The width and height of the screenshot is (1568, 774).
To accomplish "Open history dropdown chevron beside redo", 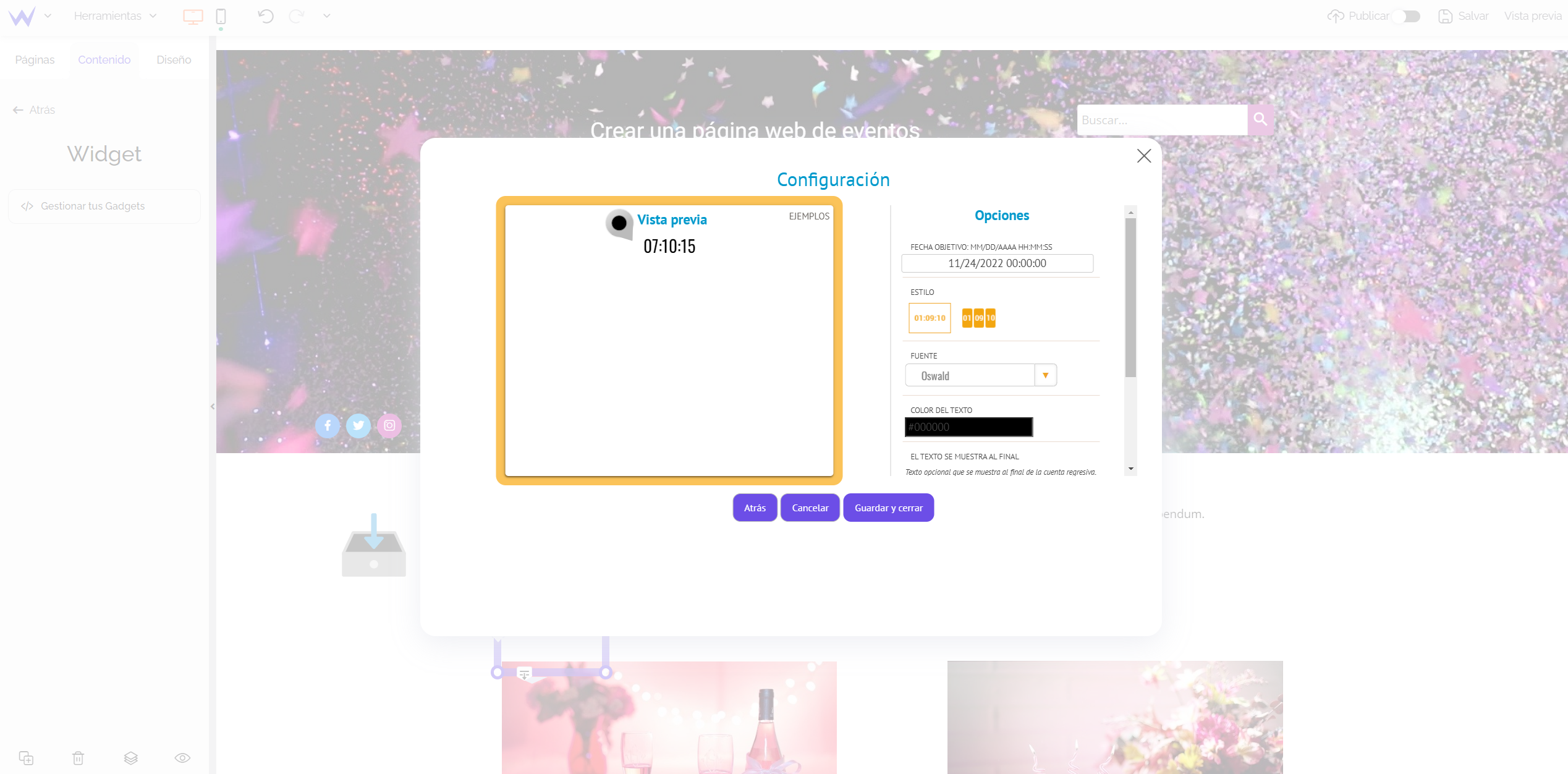I will 327,16.
